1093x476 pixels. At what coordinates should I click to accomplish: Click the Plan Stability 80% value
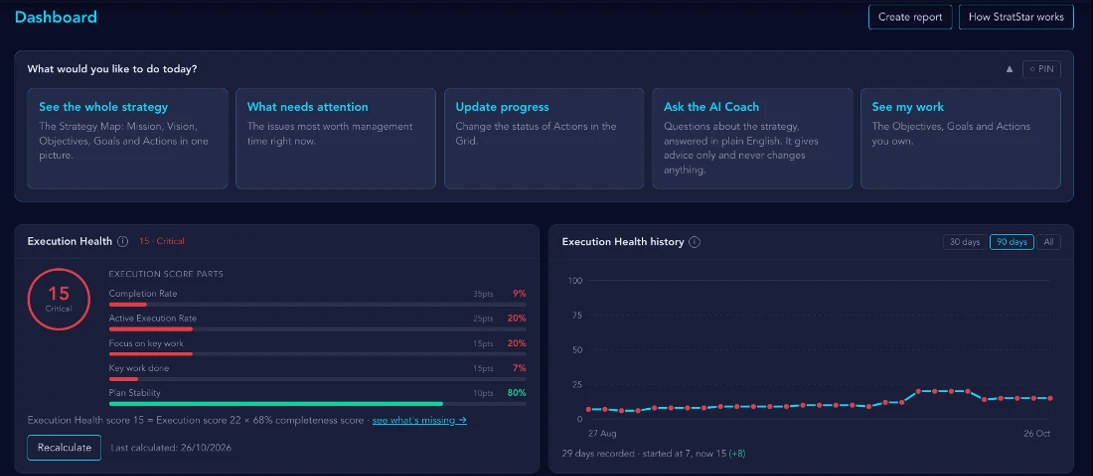pos(517,392)
